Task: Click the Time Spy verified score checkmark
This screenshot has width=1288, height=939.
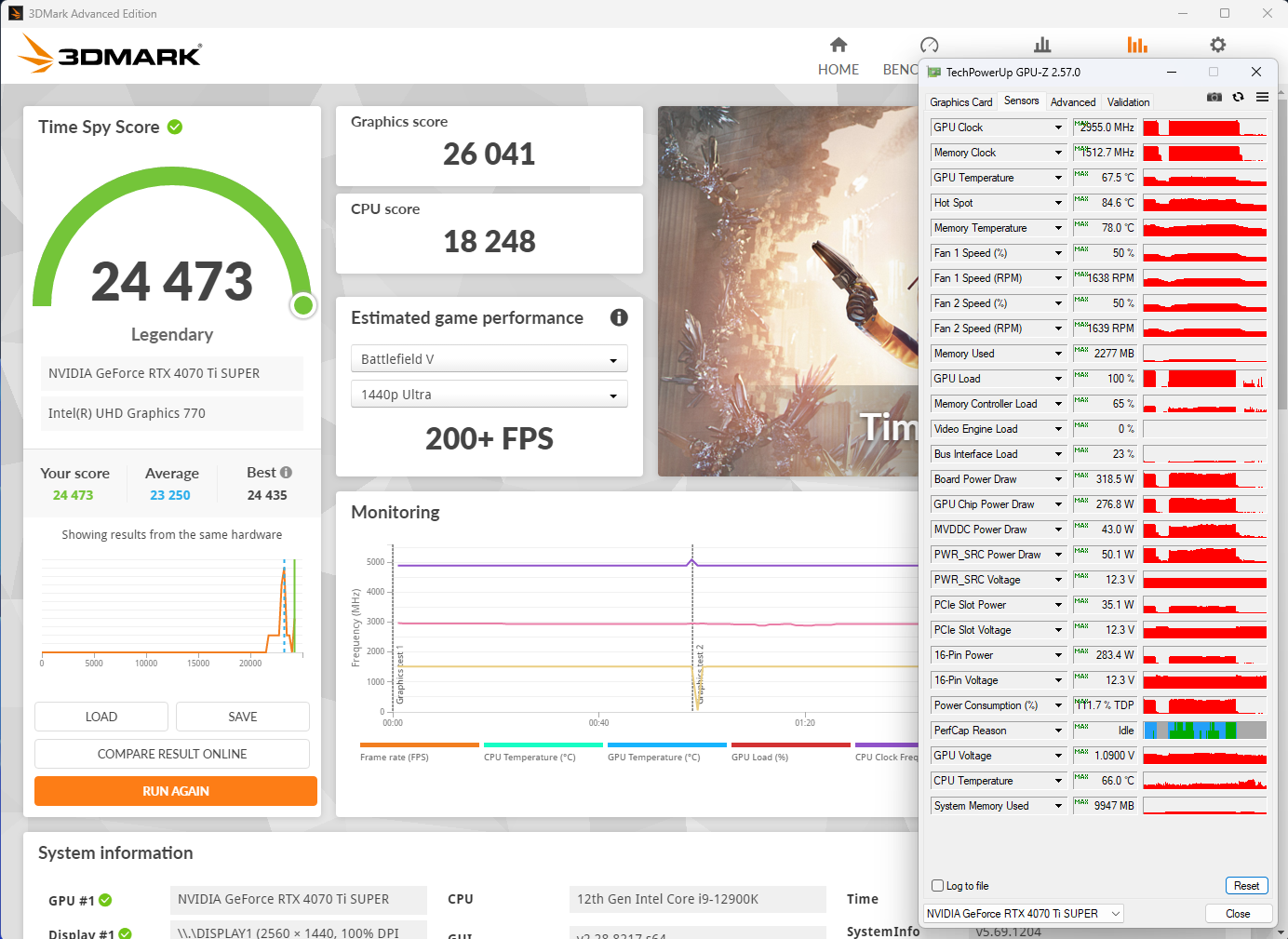Action: (x=175, y=127)
